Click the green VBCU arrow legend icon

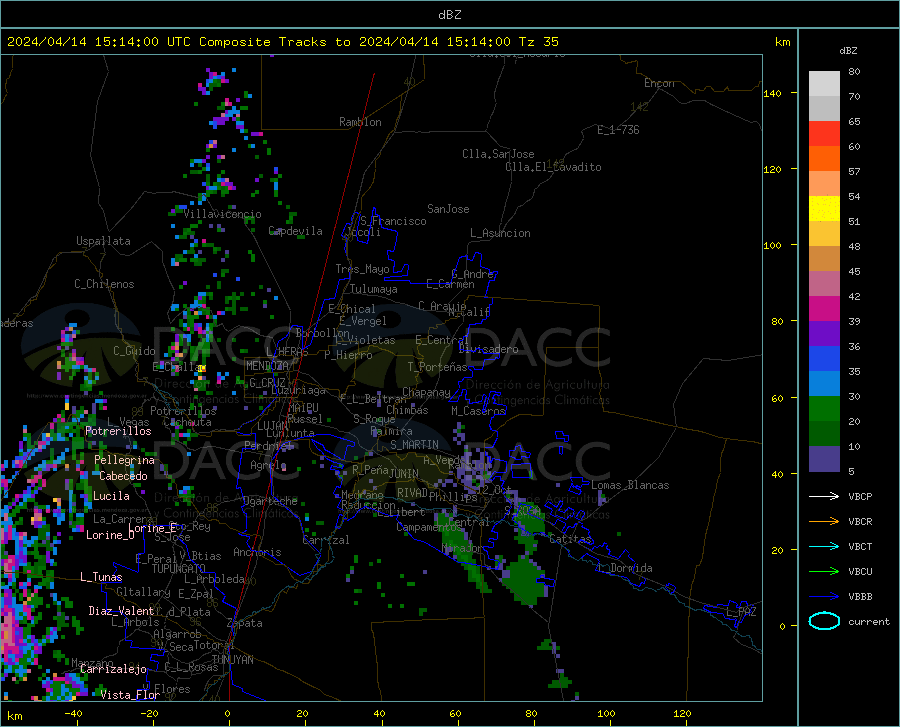[824, 572]
